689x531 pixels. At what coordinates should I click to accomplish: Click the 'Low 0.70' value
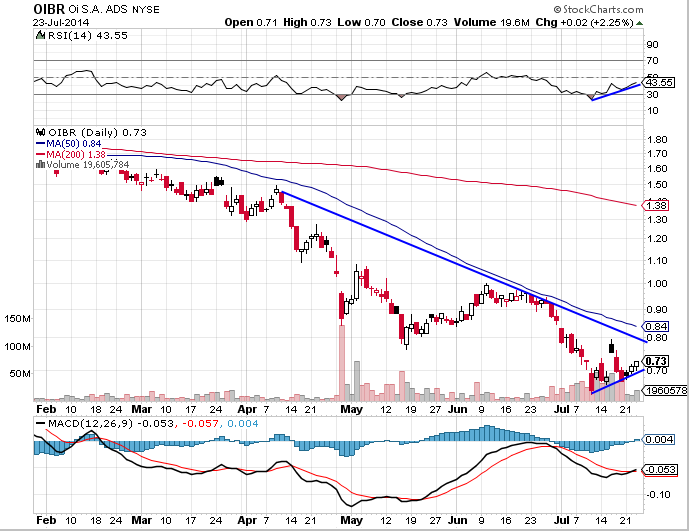pos(361,22)
